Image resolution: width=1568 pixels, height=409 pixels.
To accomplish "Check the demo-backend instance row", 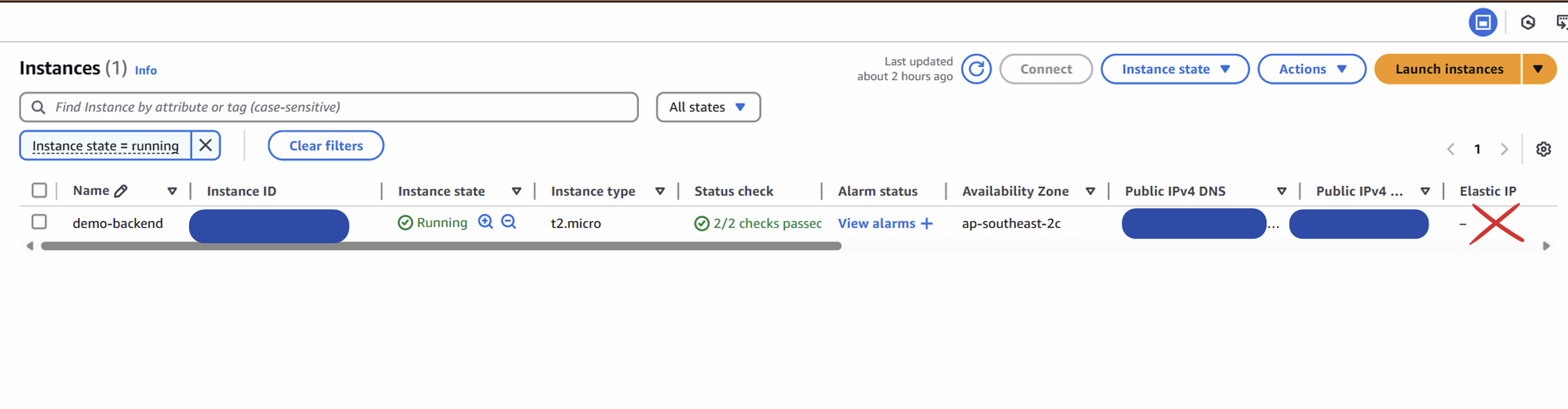I will [39, 222].
